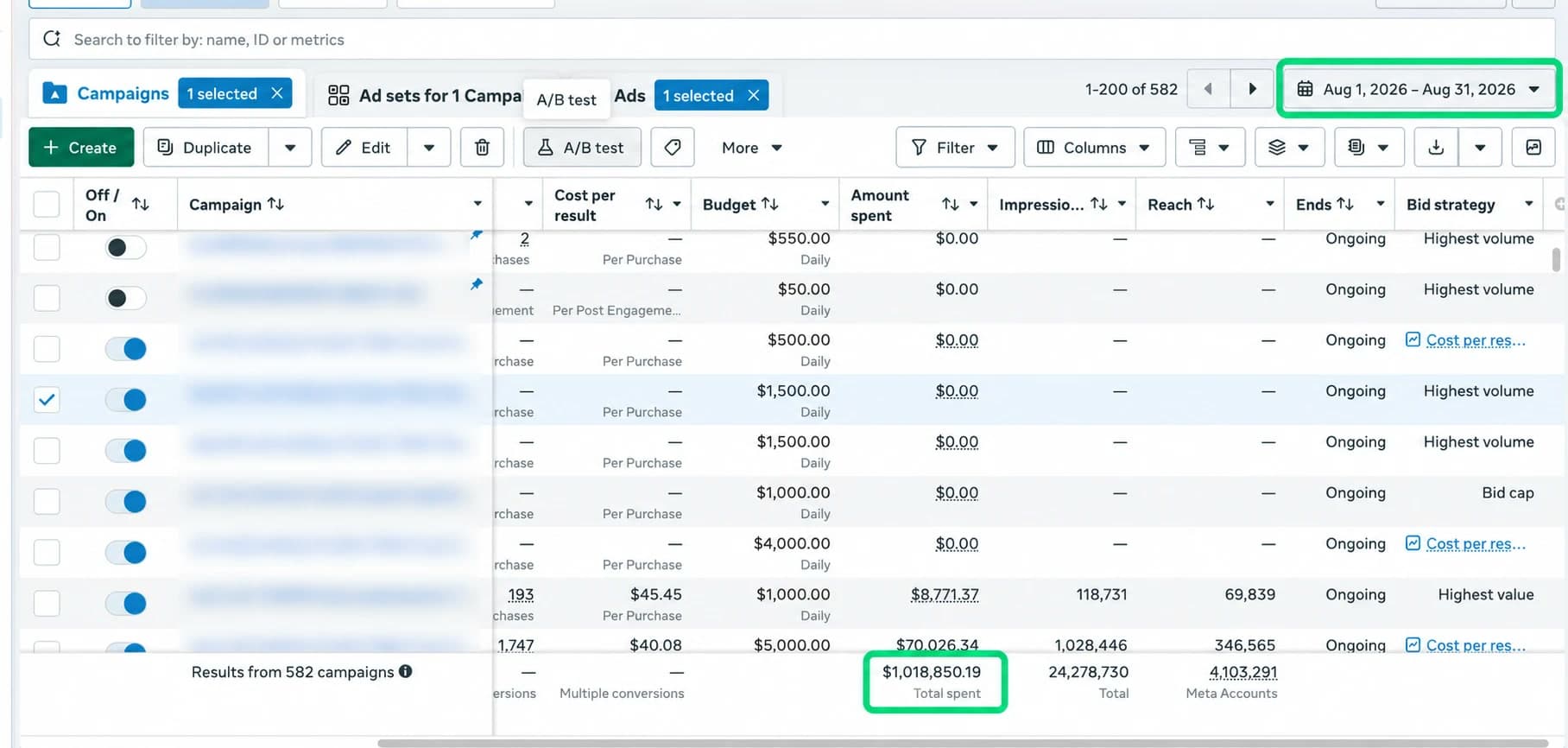Click the chart view icon button
Image resolution: width=1568 pixels, height=748 pixels.
1533,148
